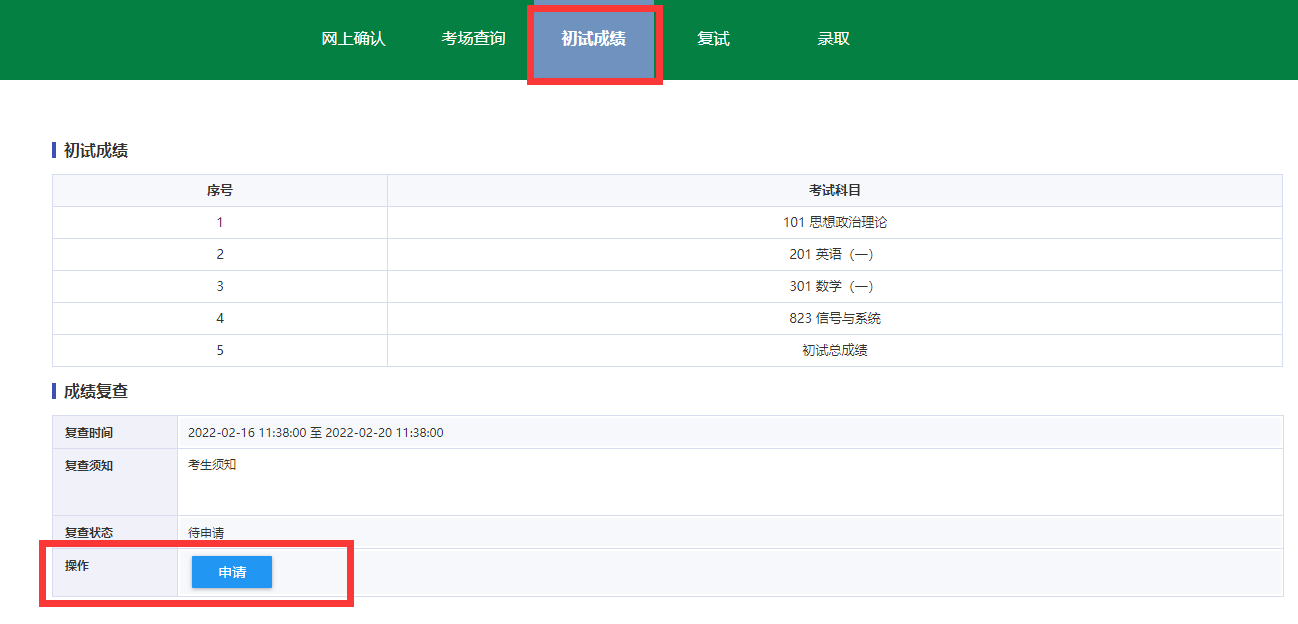The height and width of the screenshot is (624, 1298).
Task: Click the 考试科目 column header
Action: pyautogui.click(x=835, y=190)
